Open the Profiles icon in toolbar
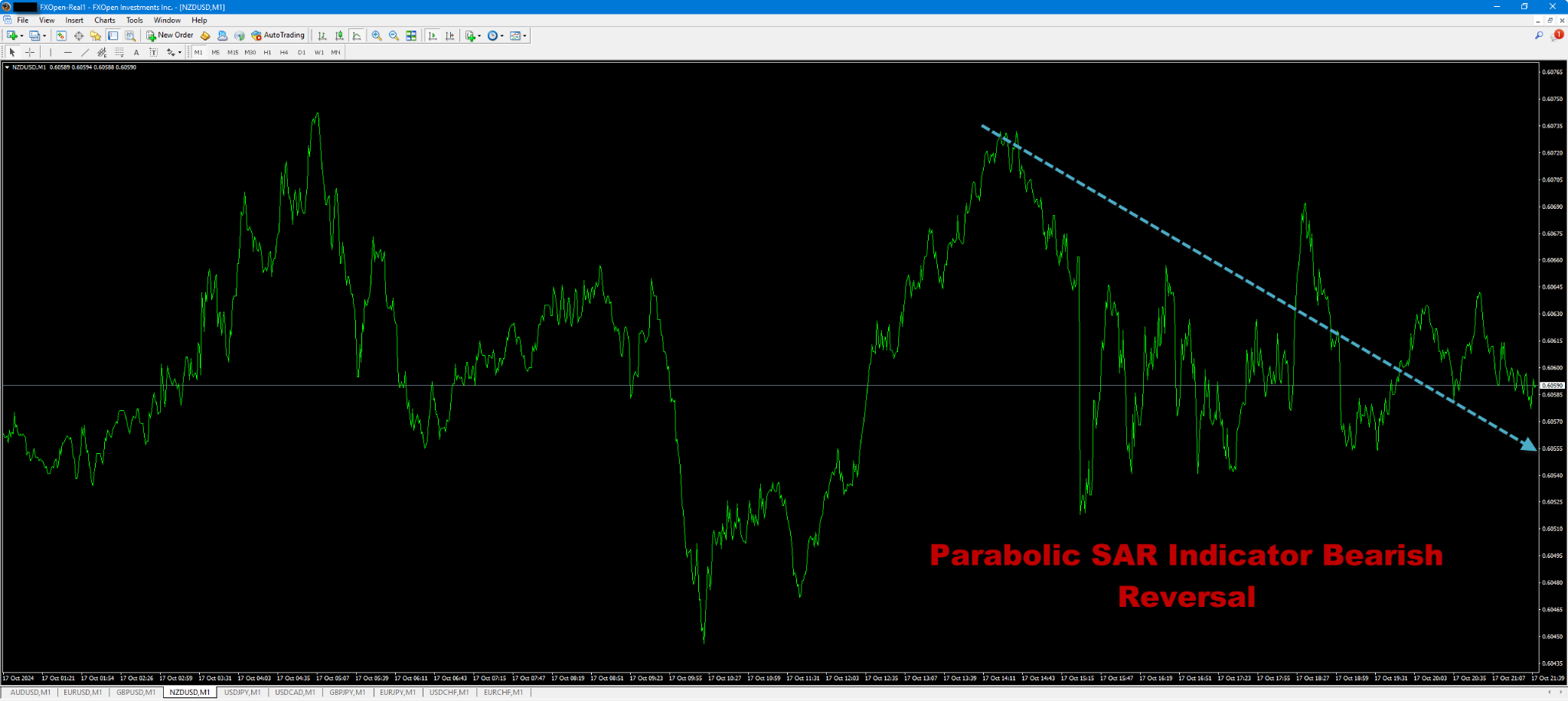Viewport: 1568px width, 701px height. (34, 35)
